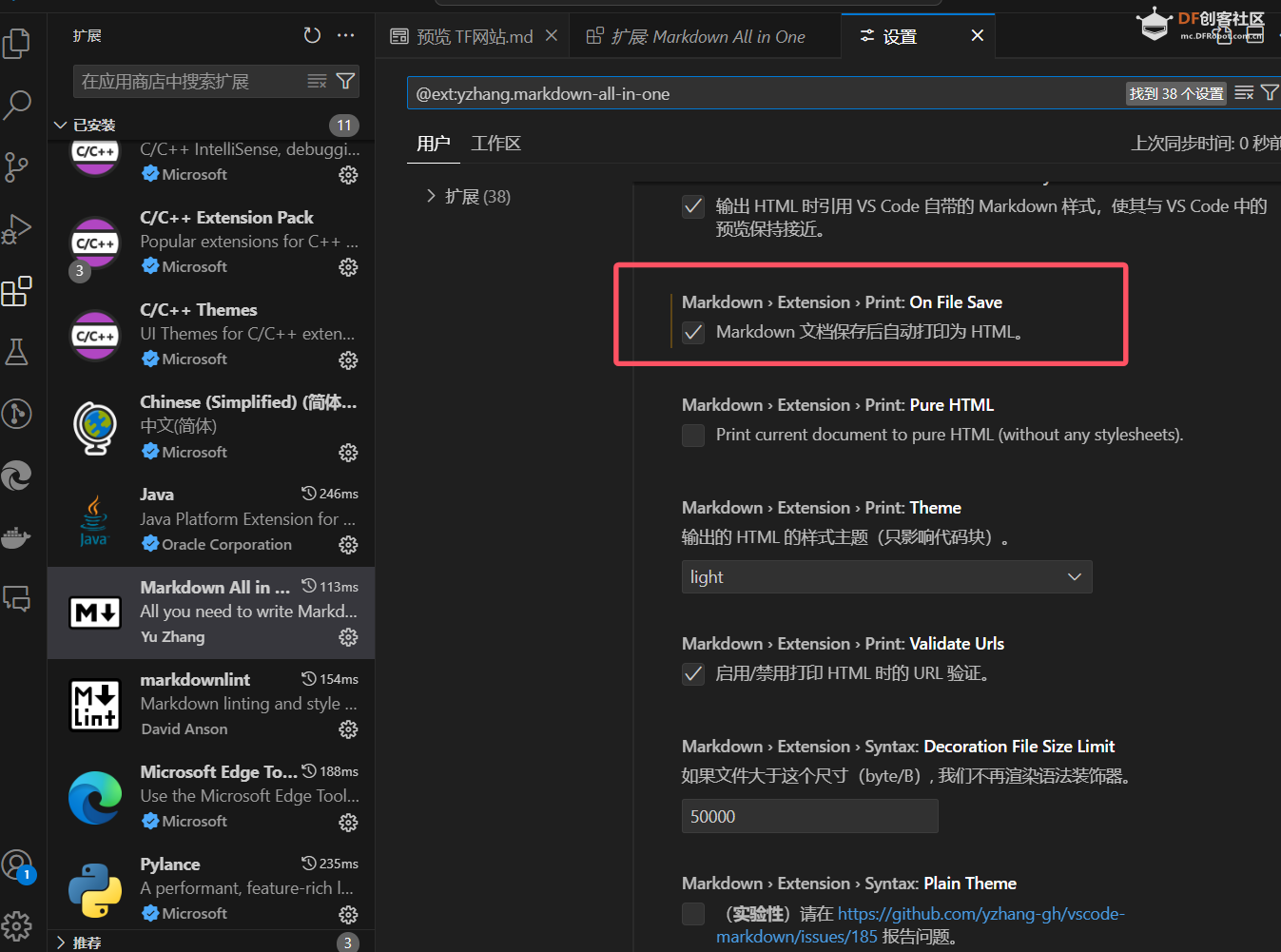Open the Search view in activity bar

click(17, 105)
